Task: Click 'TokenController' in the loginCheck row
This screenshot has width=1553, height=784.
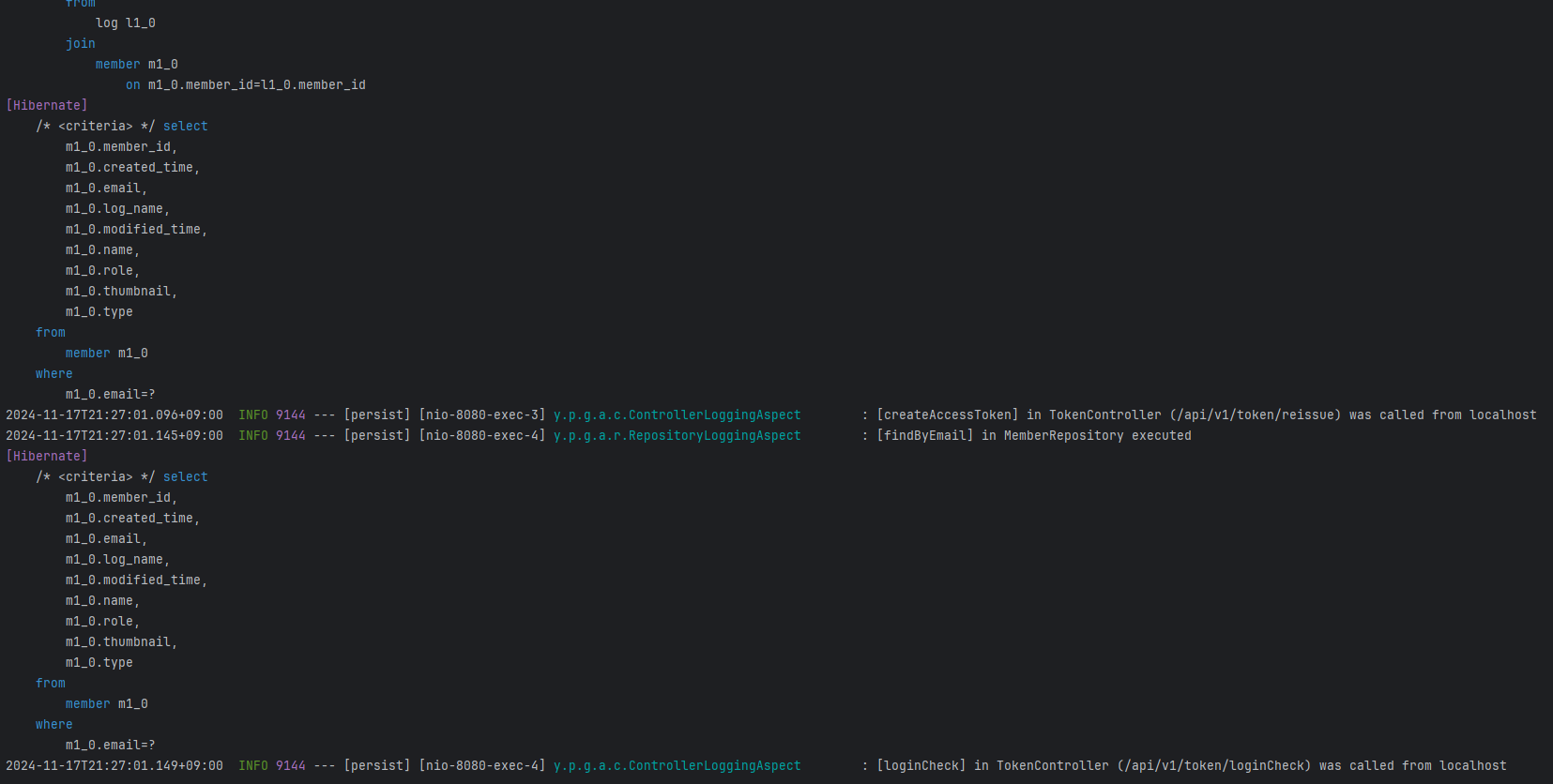Action: 1053,765
